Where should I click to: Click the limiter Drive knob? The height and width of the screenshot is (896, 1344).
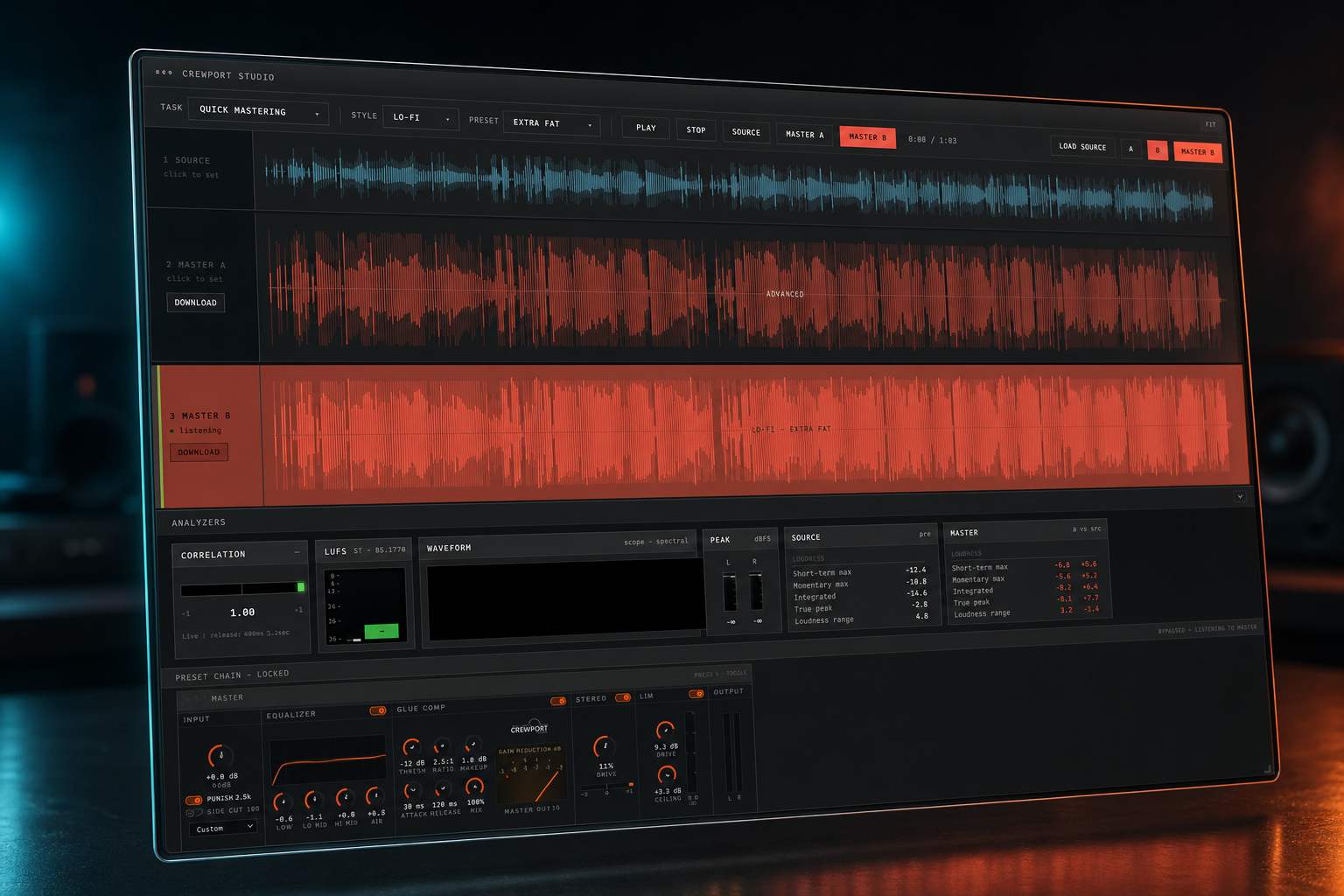click(x=665, y=731)
